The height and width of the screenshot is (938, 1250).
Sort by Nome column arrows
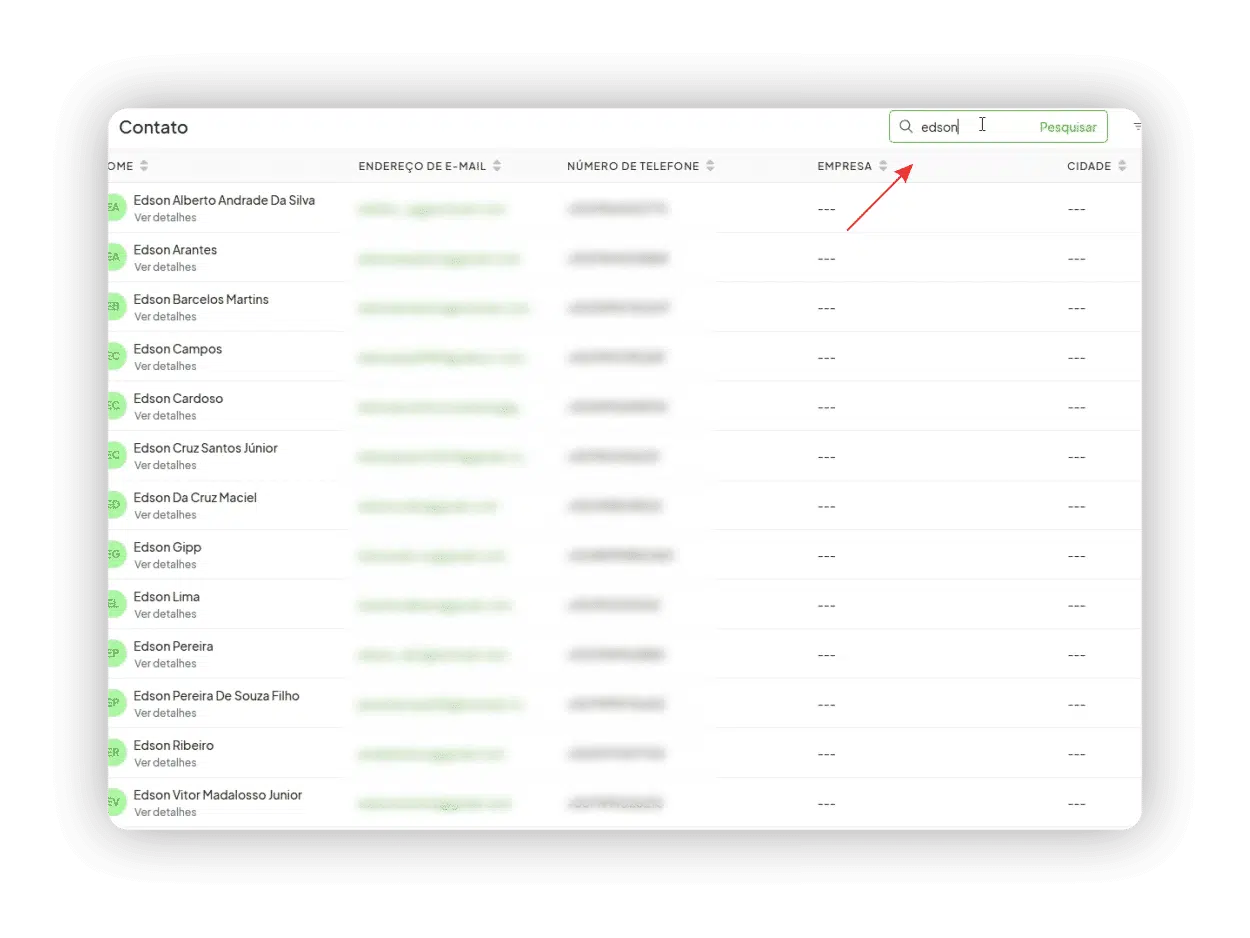pyautogui.click(x=144, y=166)
